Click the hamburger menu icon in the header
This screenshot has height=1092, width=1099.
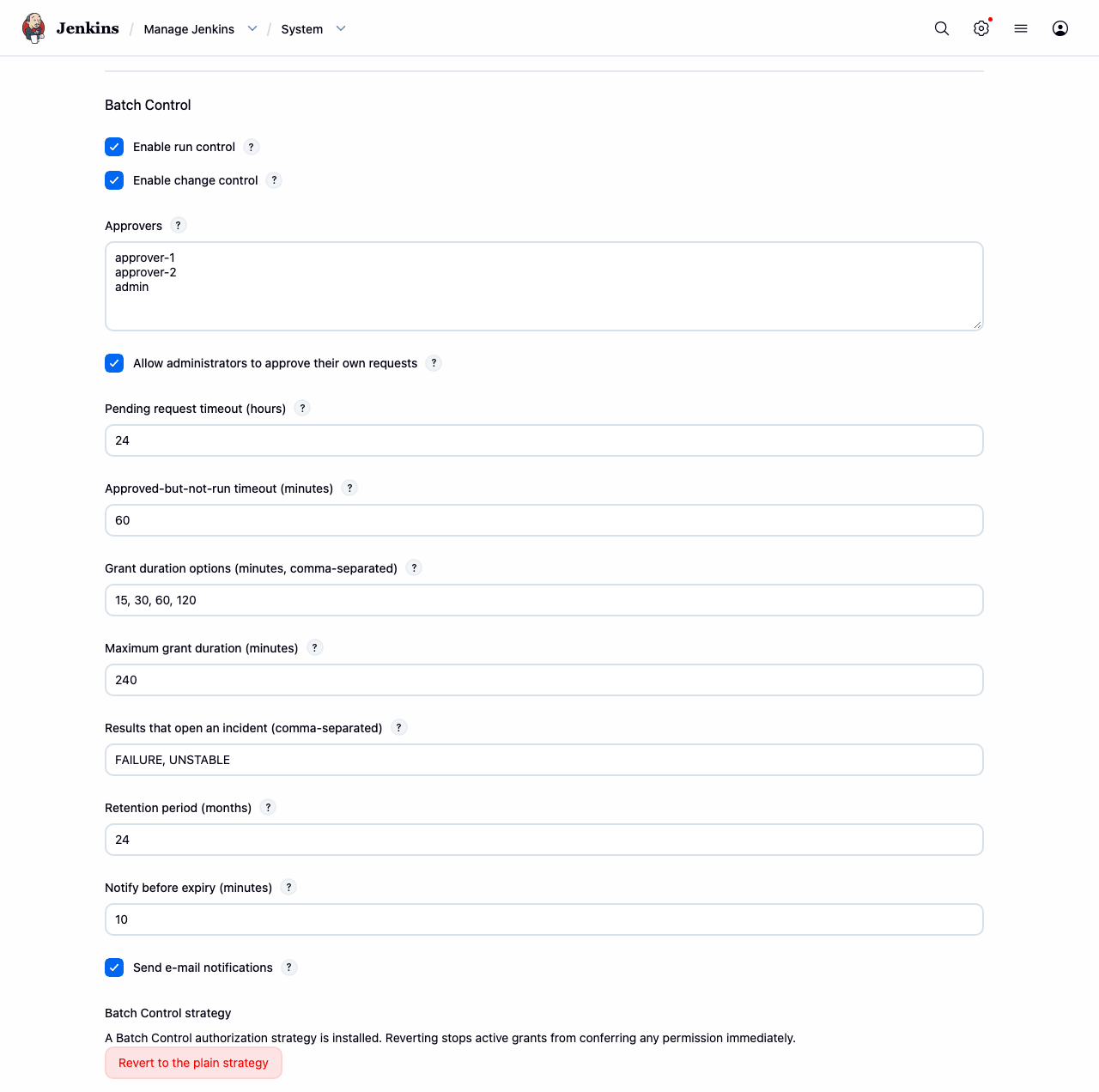click(x=1021, y=28)
